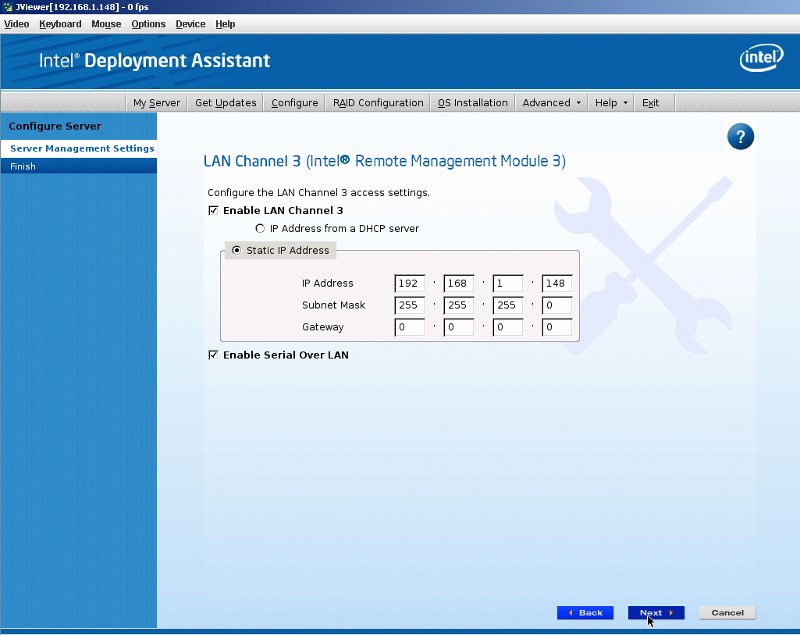800x635 pixels.
Task: Open the Mouse menu
Action: 106,24
